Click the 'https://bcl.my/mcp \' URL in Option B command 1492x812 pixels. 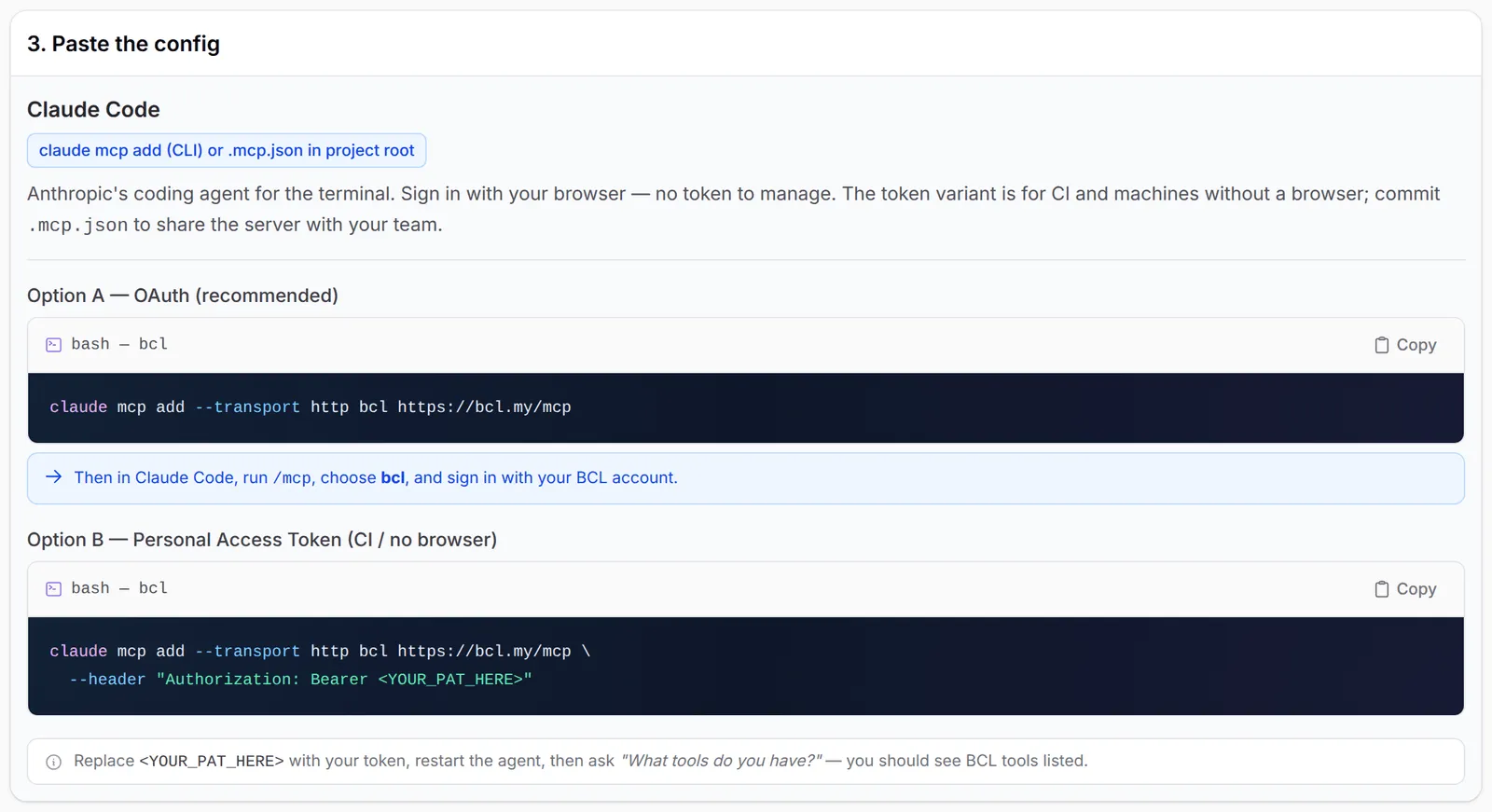click(x=494, y=652)
